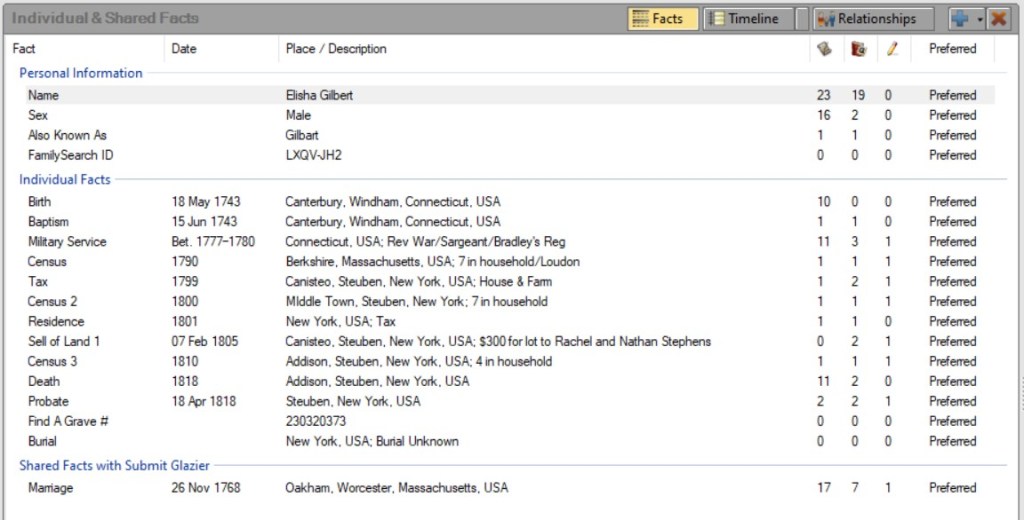The height and width of the screenshot is (520, 1024).
Task: Click the blue plus Add Fact icon
Action: pyautogui.click(x=961, y=19)
